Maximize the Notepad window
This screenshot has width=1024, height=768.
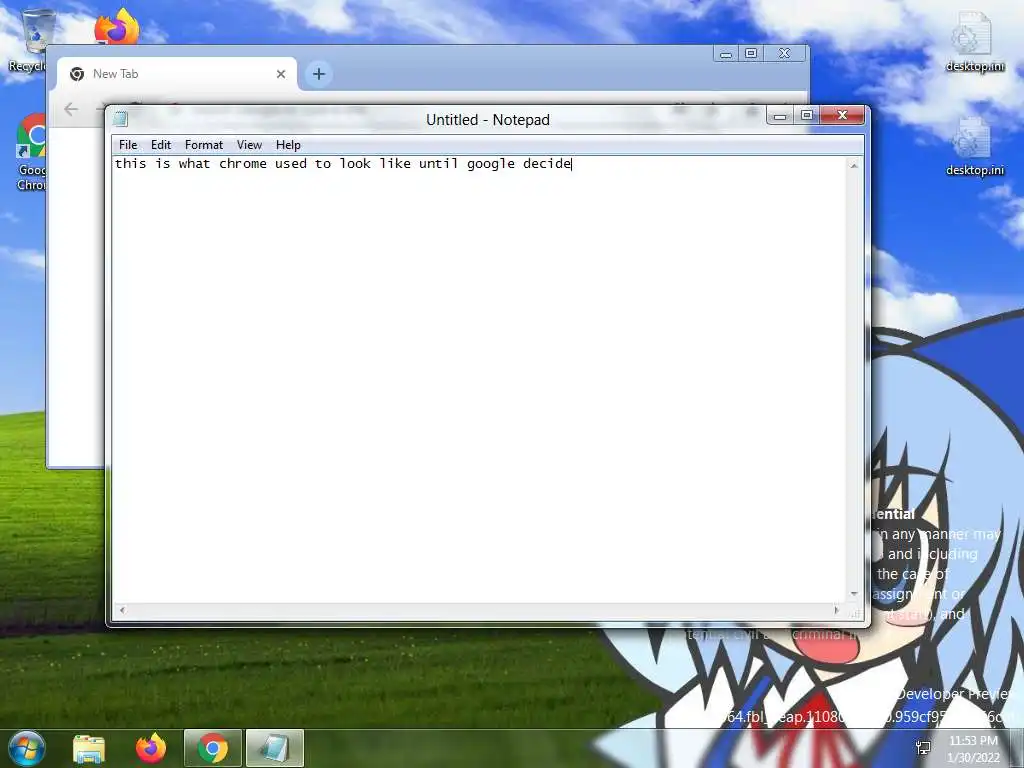click(807, 116)
